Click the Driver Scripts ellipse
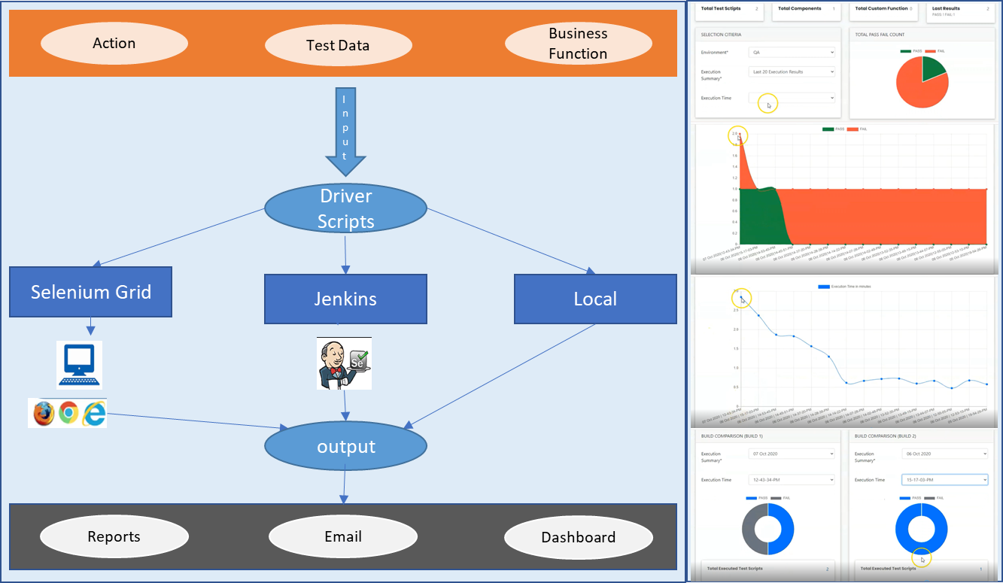This screenshot has width=1003, height=583. click(345, 209)
